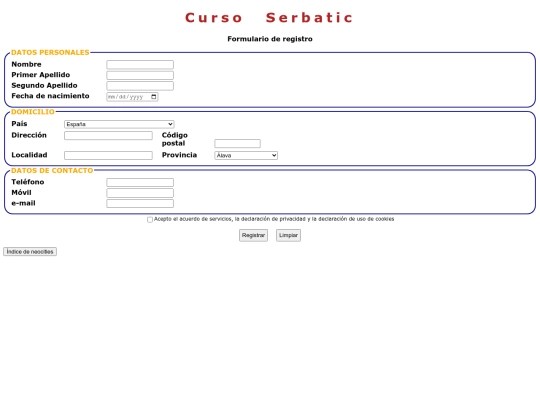Open the Índice de recetas button

[x=30, y=252]
